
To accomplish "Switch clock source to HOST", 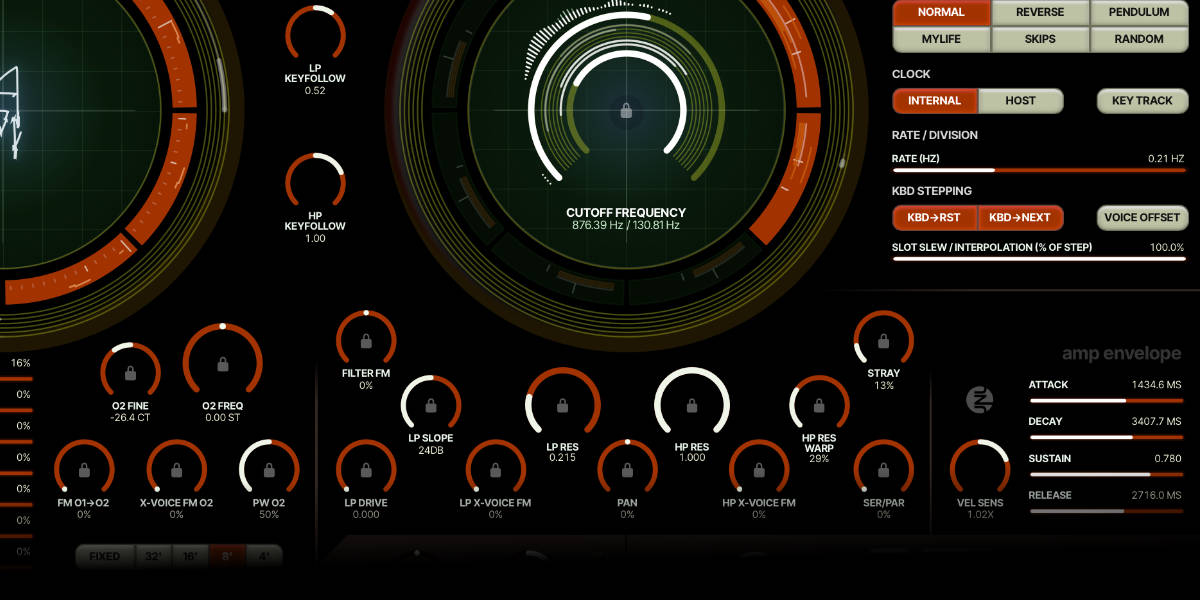I will pyautogui.click(x=1021, y=101).
